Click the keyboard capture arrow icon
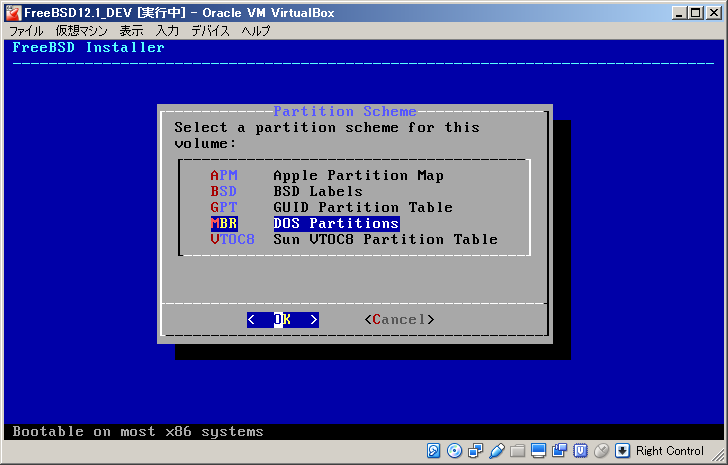 click(622, 450)
